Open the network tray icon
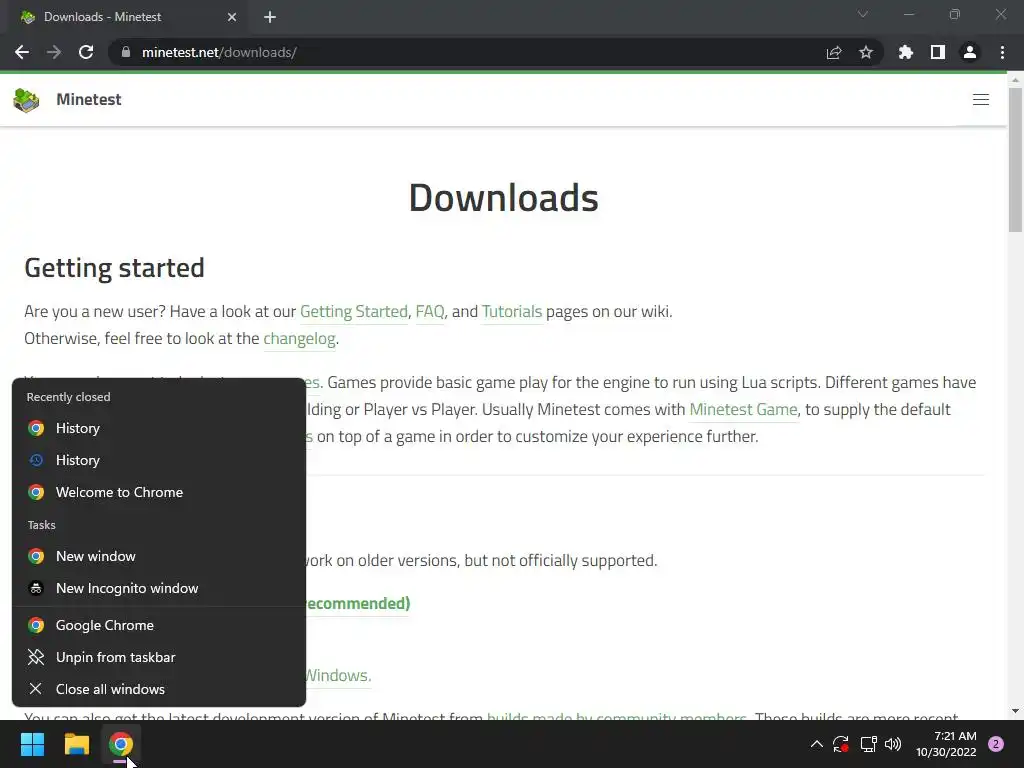 click(x=868, y=744)
